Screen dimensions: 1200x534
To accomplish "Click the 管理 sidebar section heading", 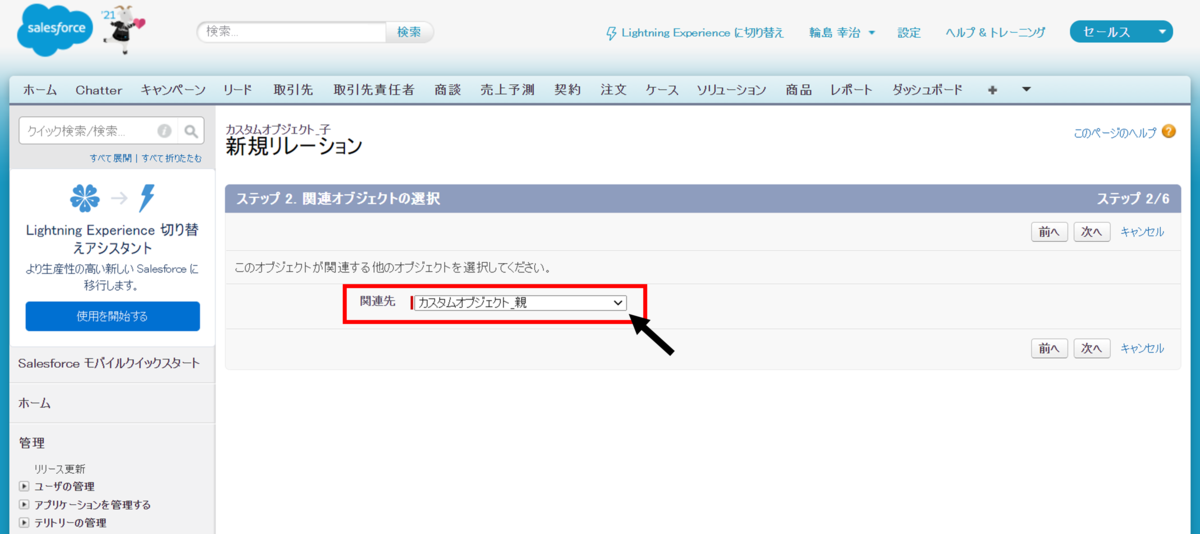I will click(32, 443).
